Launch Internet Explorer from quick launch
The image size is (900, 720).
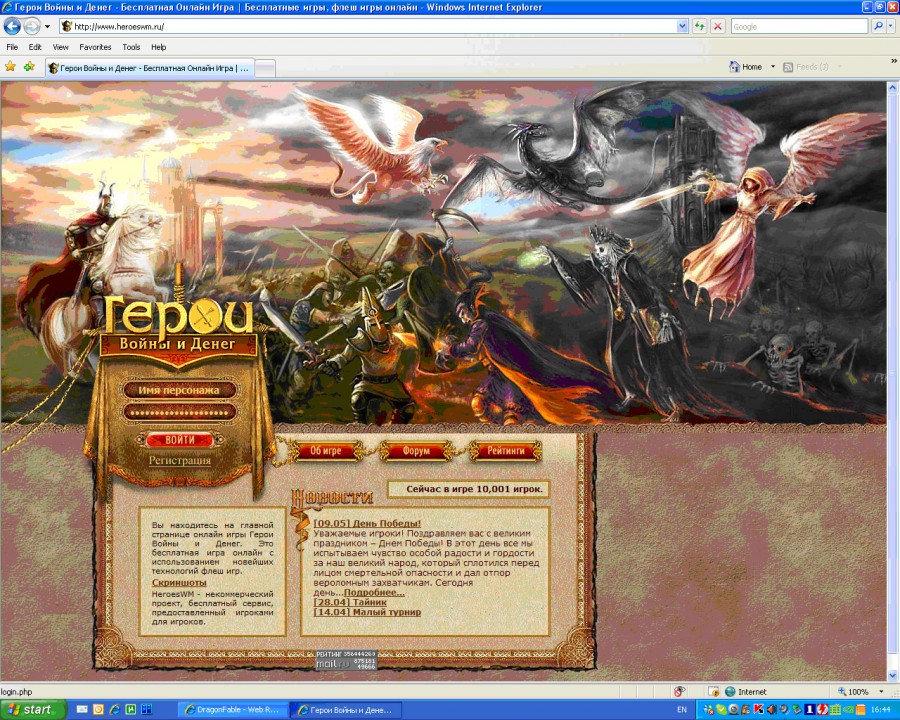114,710
